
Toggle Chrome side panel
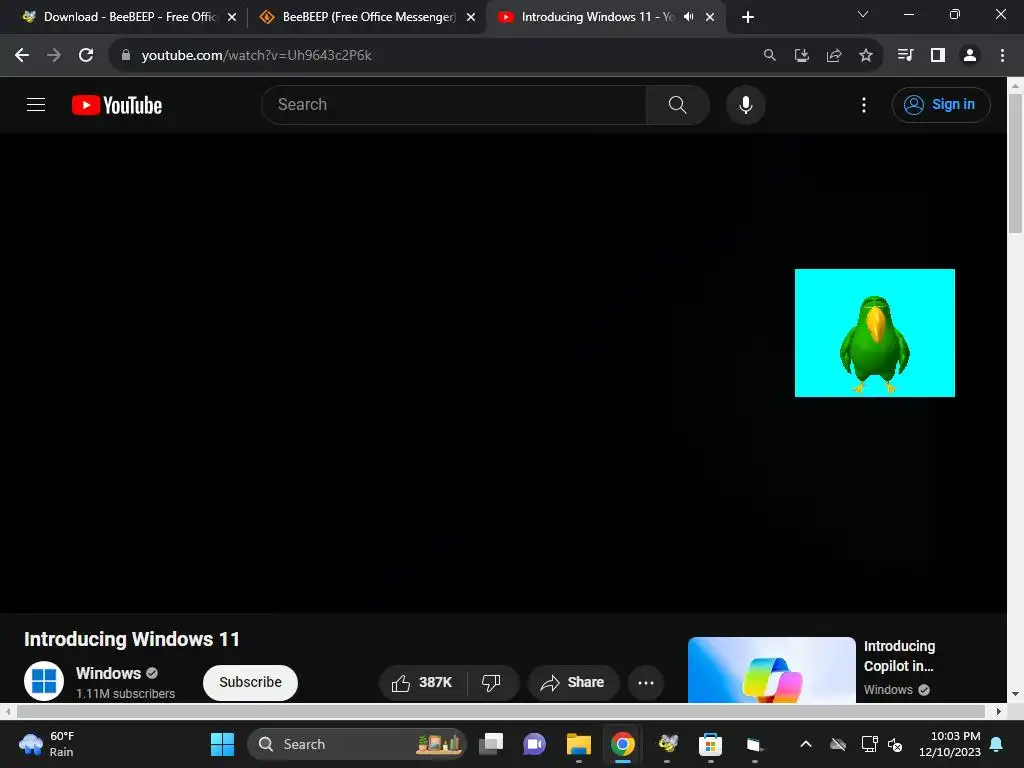pyautogui.click(x=938, y=55)
